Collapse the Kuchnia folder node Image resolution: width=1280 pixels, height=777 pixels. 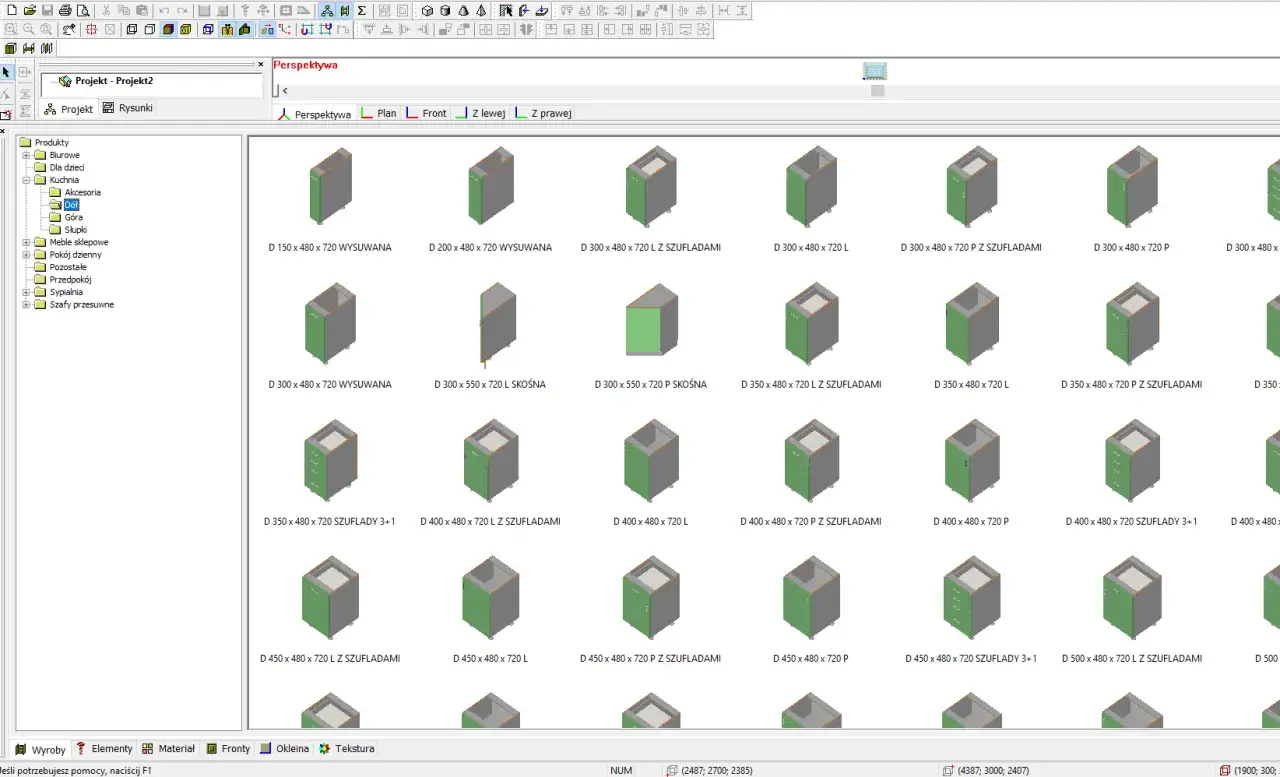(26, 180)
